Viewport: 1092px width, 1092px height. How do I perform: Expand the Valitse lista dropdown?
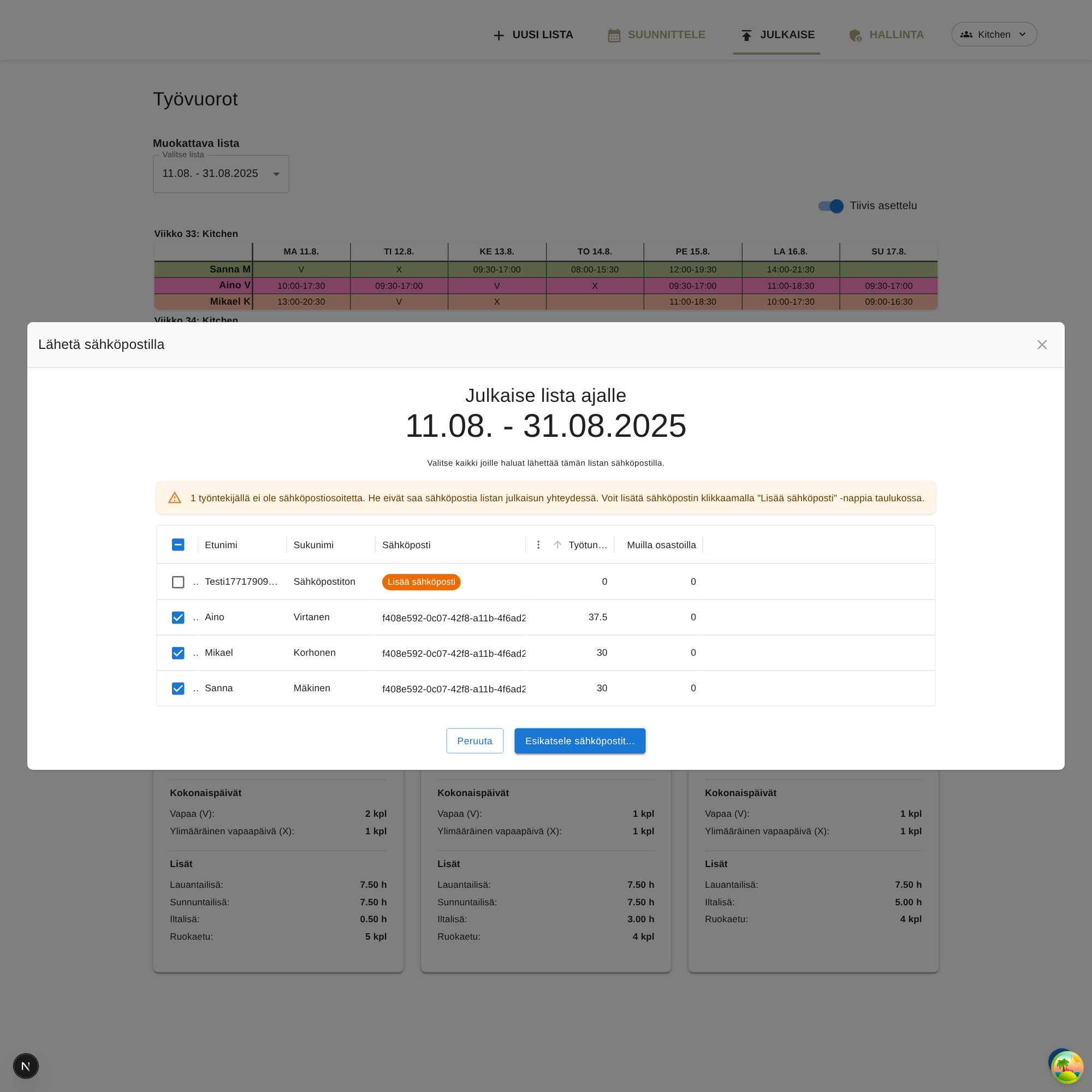[221, 174]
